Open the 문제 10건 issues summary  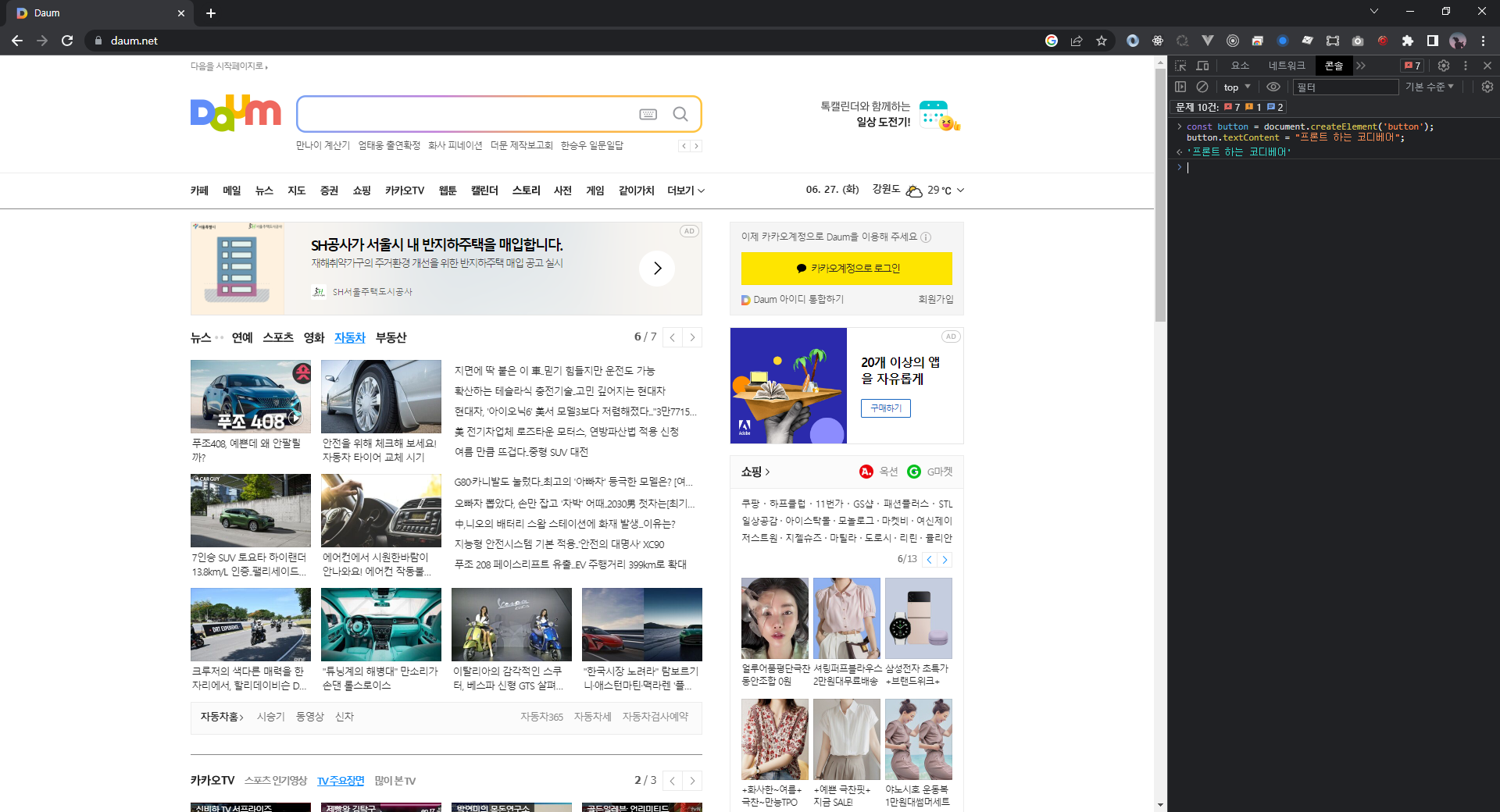pyautogui.click(x=1230, y=107)
